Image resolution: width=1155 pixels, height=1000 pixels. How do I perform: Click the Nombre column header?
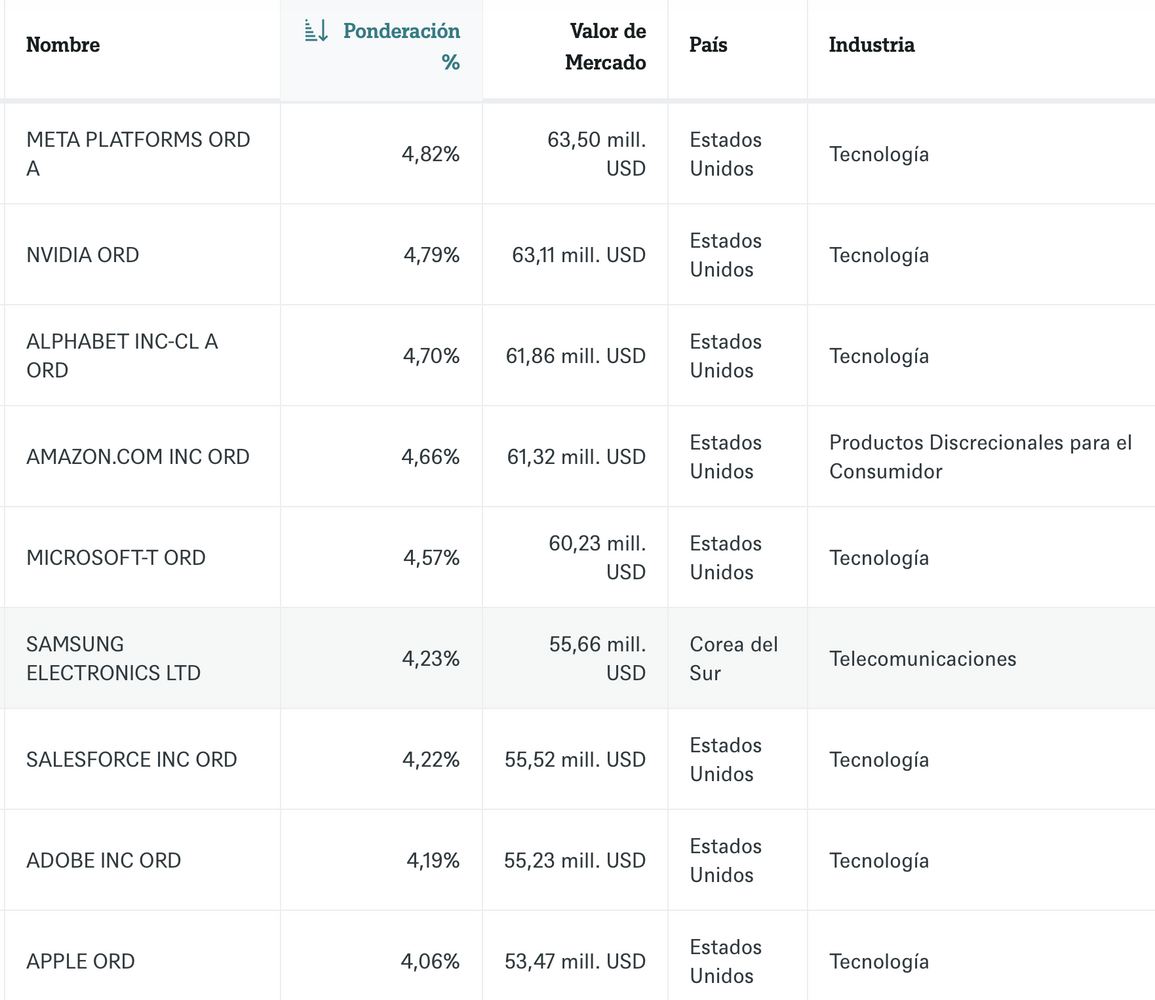(63, 45)
